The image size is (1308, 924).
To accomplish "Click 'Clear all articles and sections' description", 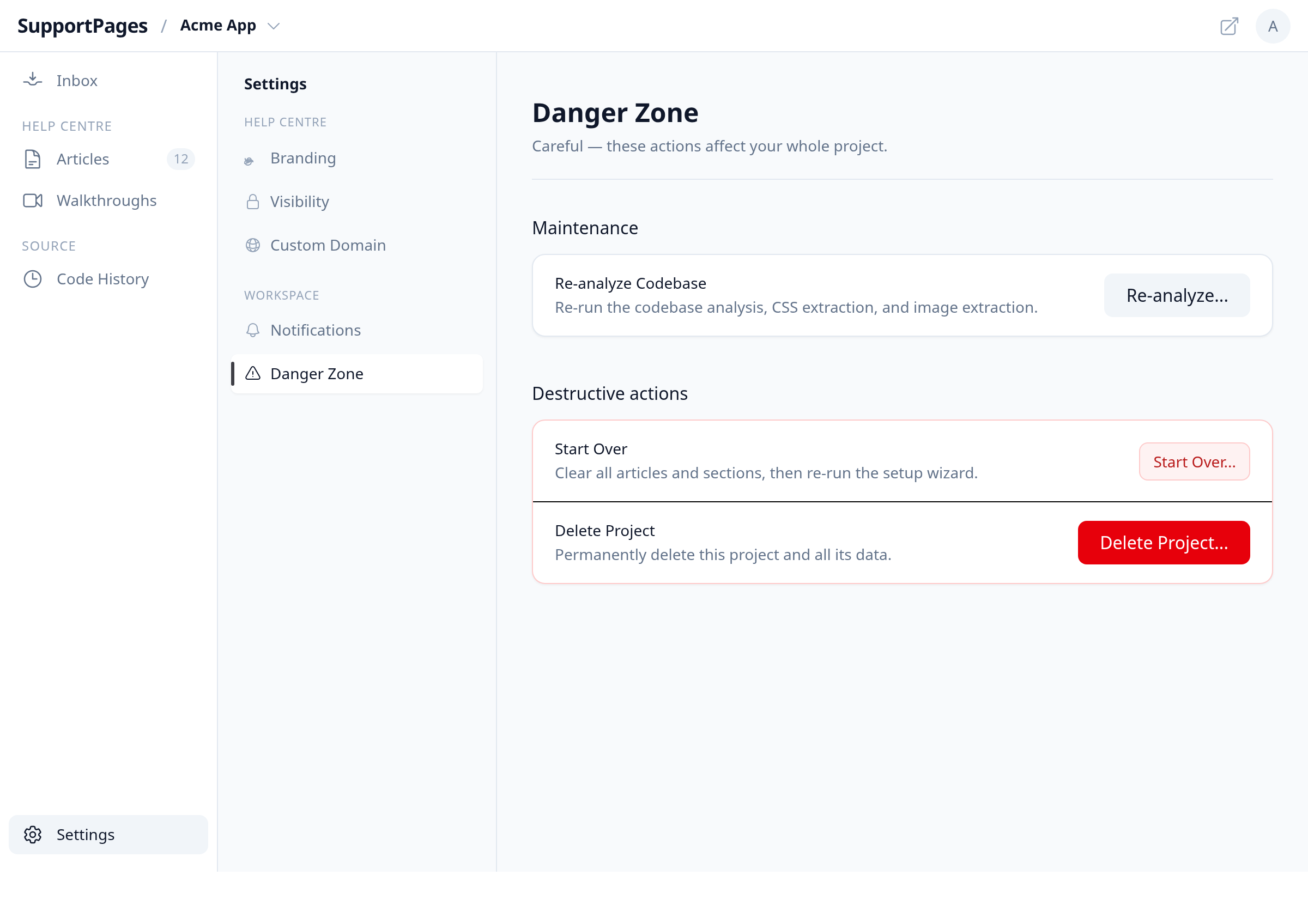I will coord(766,473).
